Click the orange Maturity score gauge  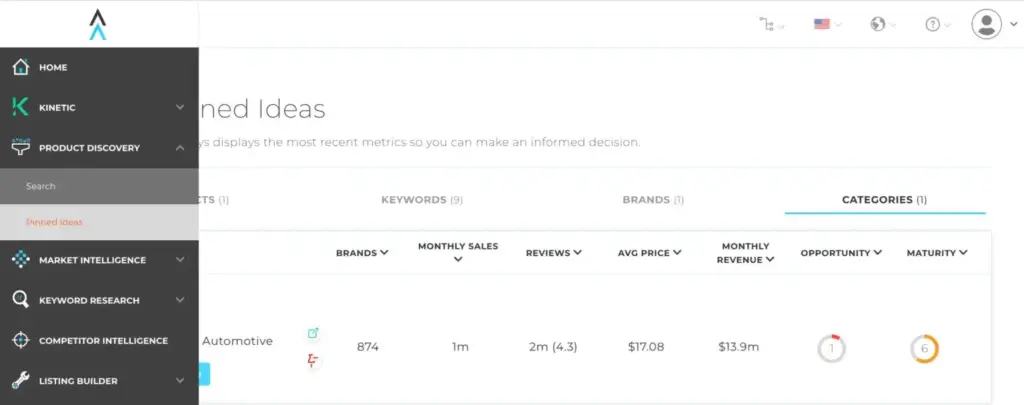click(x=924, y=349)
